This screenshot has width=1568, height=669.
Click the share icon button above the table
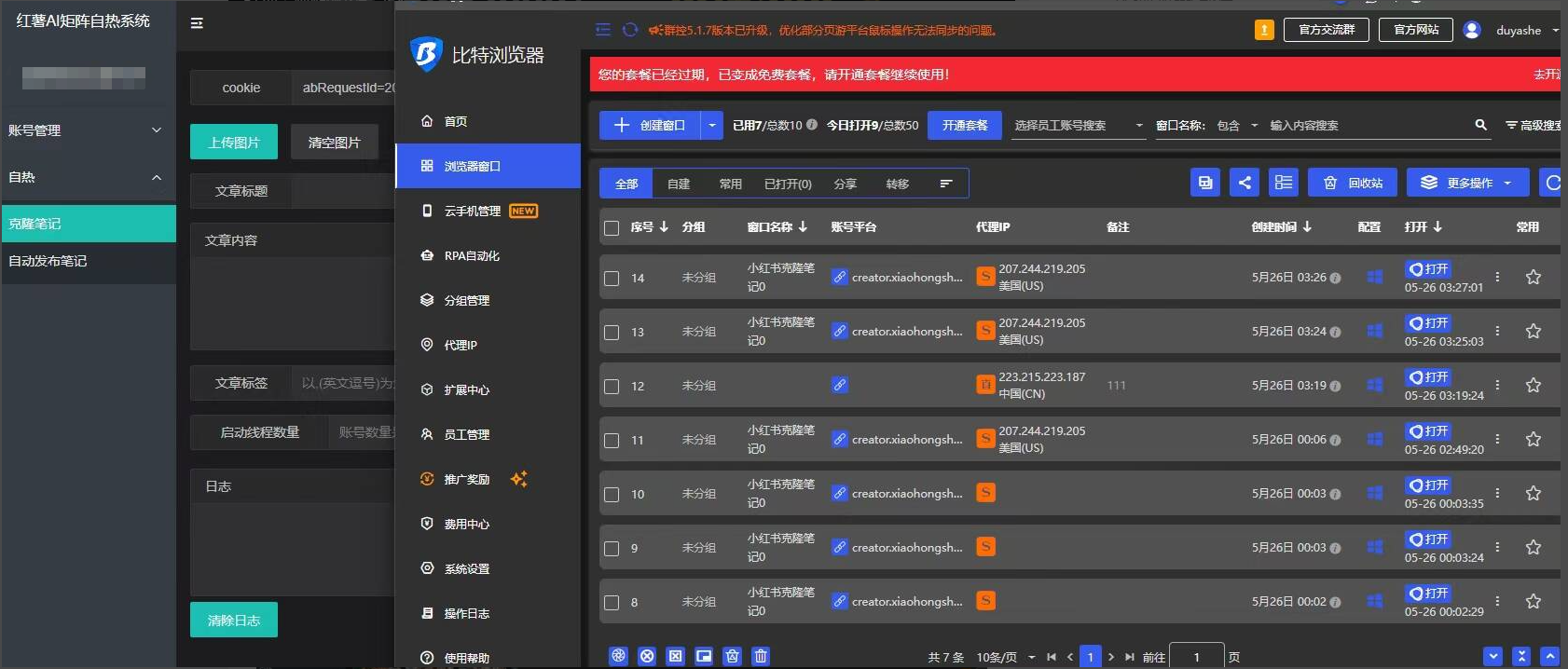click(x=1245, y=183)
